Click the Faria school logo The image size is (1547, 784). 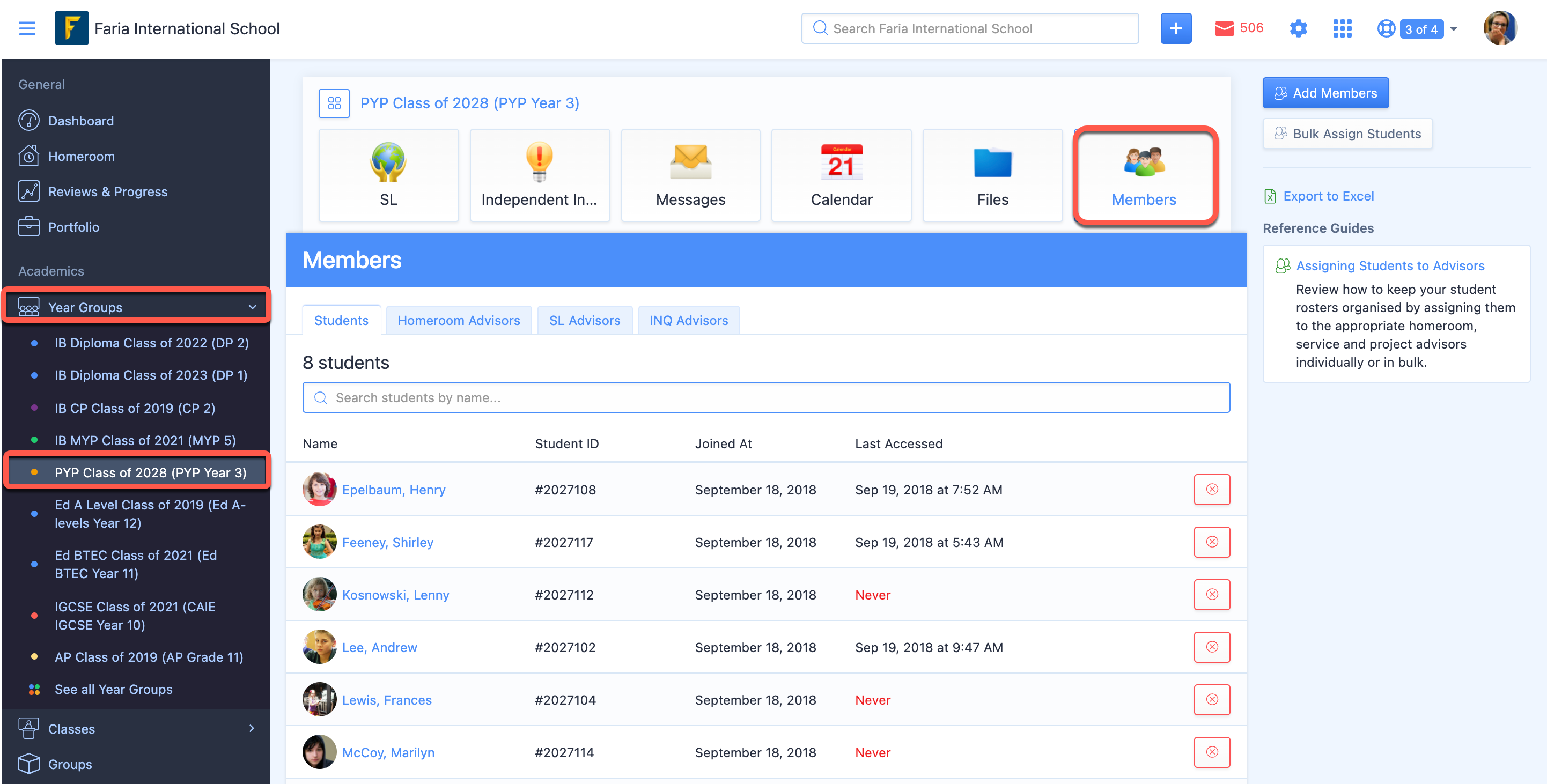pyautogui.click(x=71, y=28)
